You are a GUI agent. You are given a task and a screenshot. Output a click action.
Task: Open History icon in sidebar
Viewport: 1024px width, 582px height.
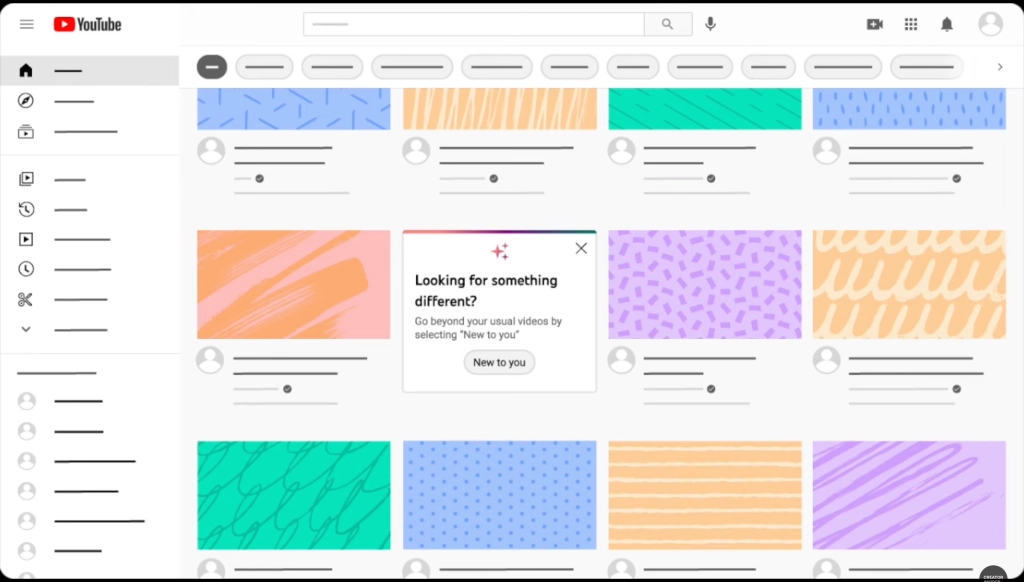coord(26,209)
